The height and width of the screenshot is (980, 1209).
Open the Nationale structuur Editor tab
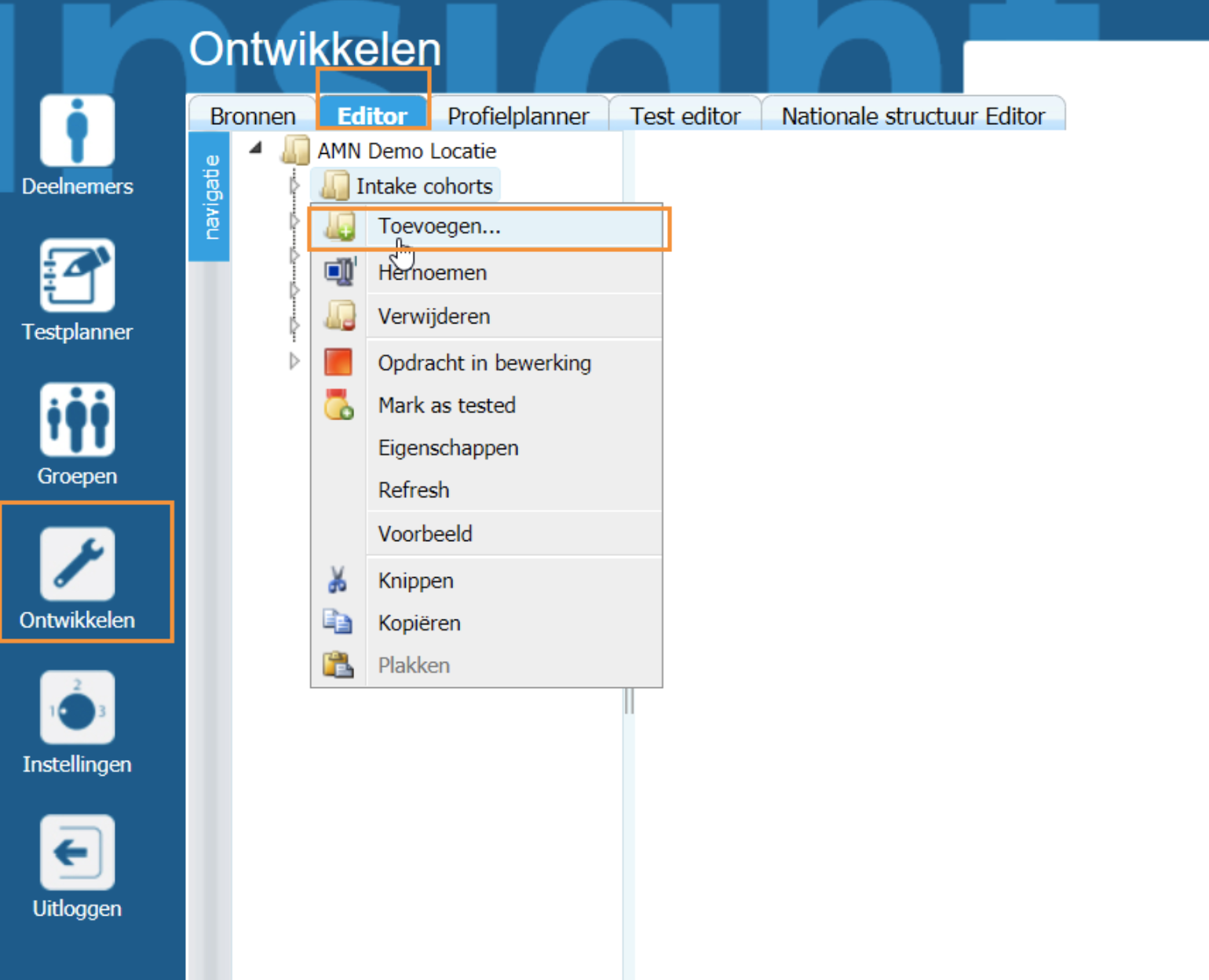click(912, 116)
